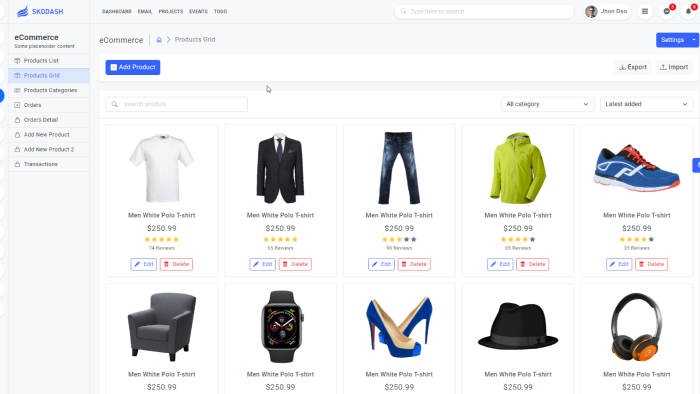Open the Todo menu
The height and width of the screenshot is (394, 700).
click(220, 12)
